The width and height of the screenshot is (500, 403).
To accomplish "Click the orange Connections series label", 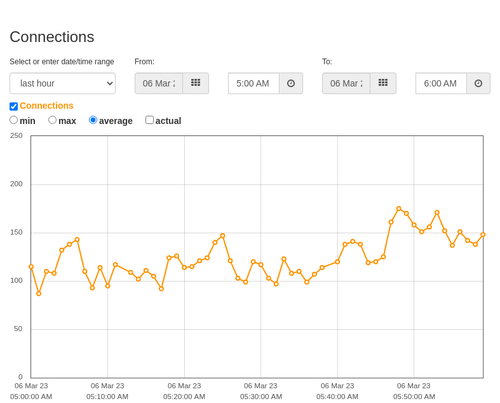I will coord(46,106).
